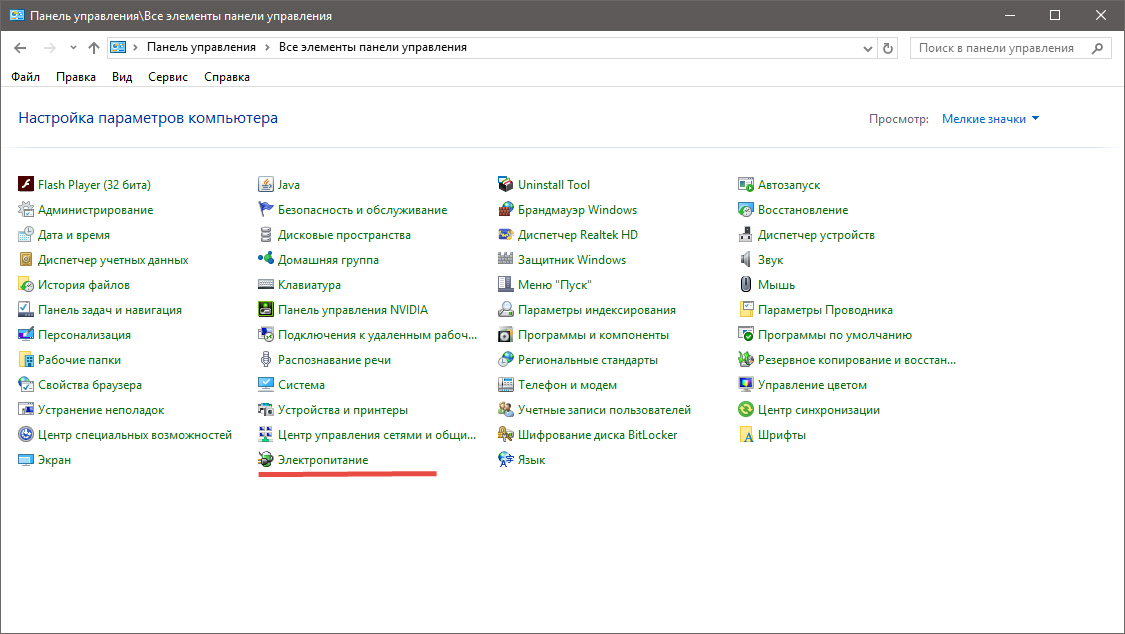Open the Сервис menu
Image resolution: width=1125 pixels, height=634 pixels.
168,77
